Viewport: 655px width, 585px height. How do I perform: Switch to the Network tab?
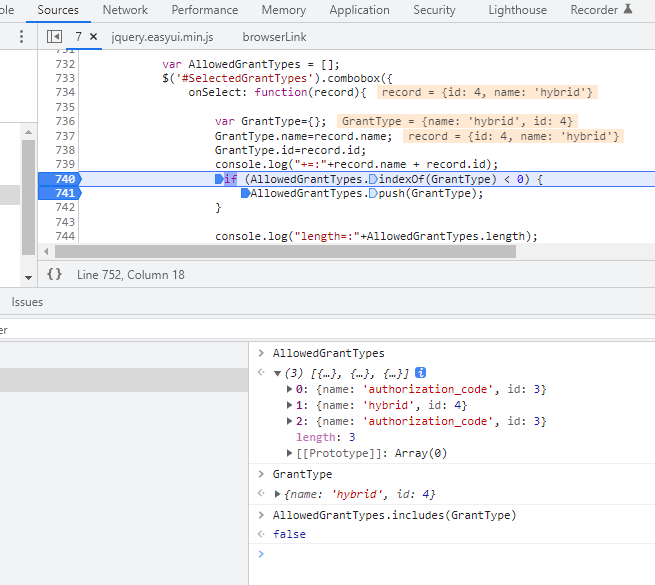click(x=125, y=10)
